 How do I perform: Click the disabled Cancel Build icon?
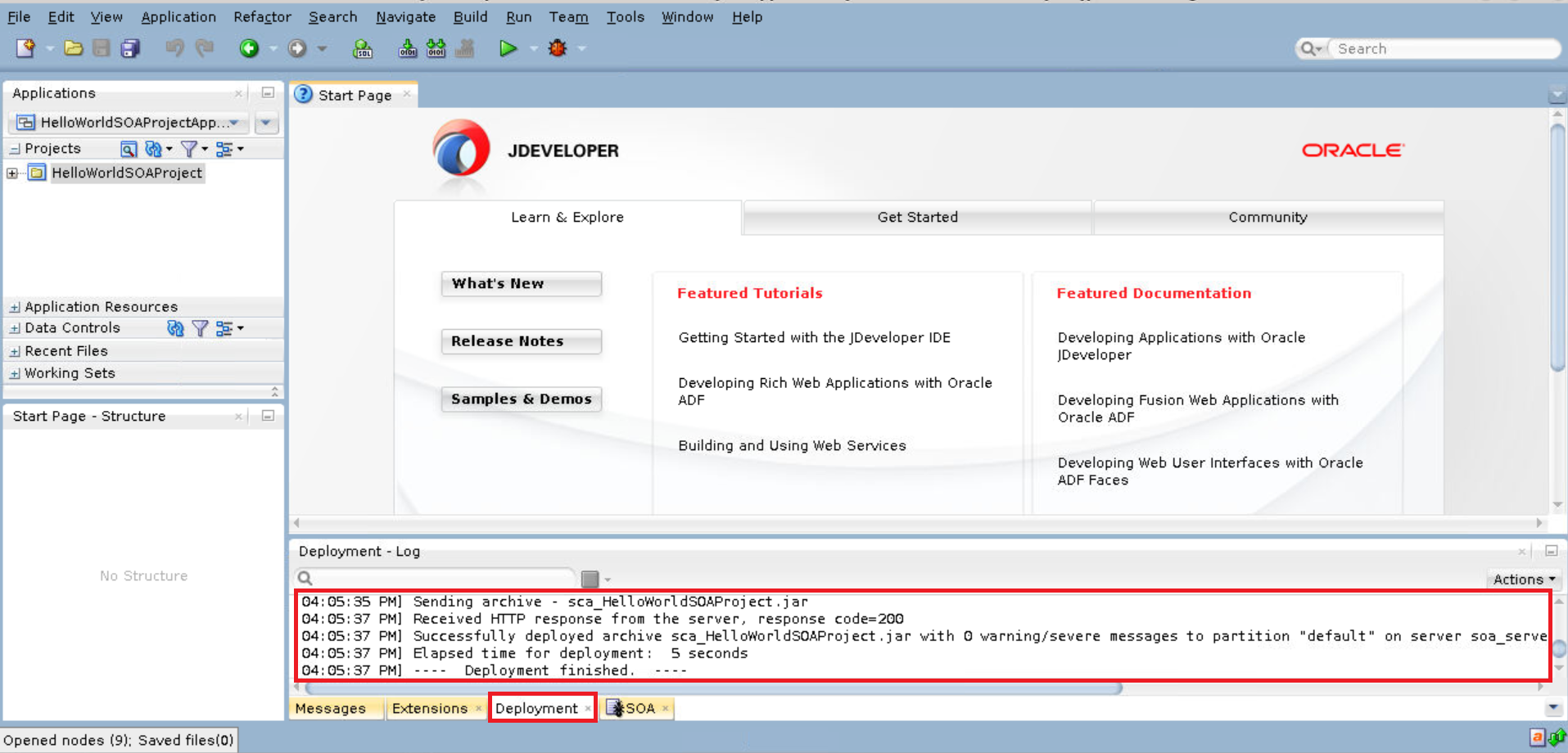point(465,48)
